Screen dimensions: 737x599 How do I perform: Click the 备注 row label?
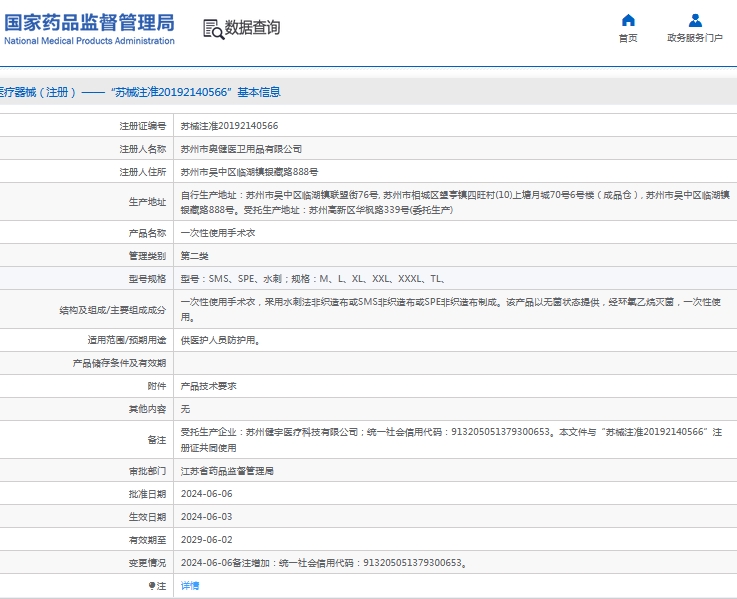pyautogui.click(x=157, y=440)
